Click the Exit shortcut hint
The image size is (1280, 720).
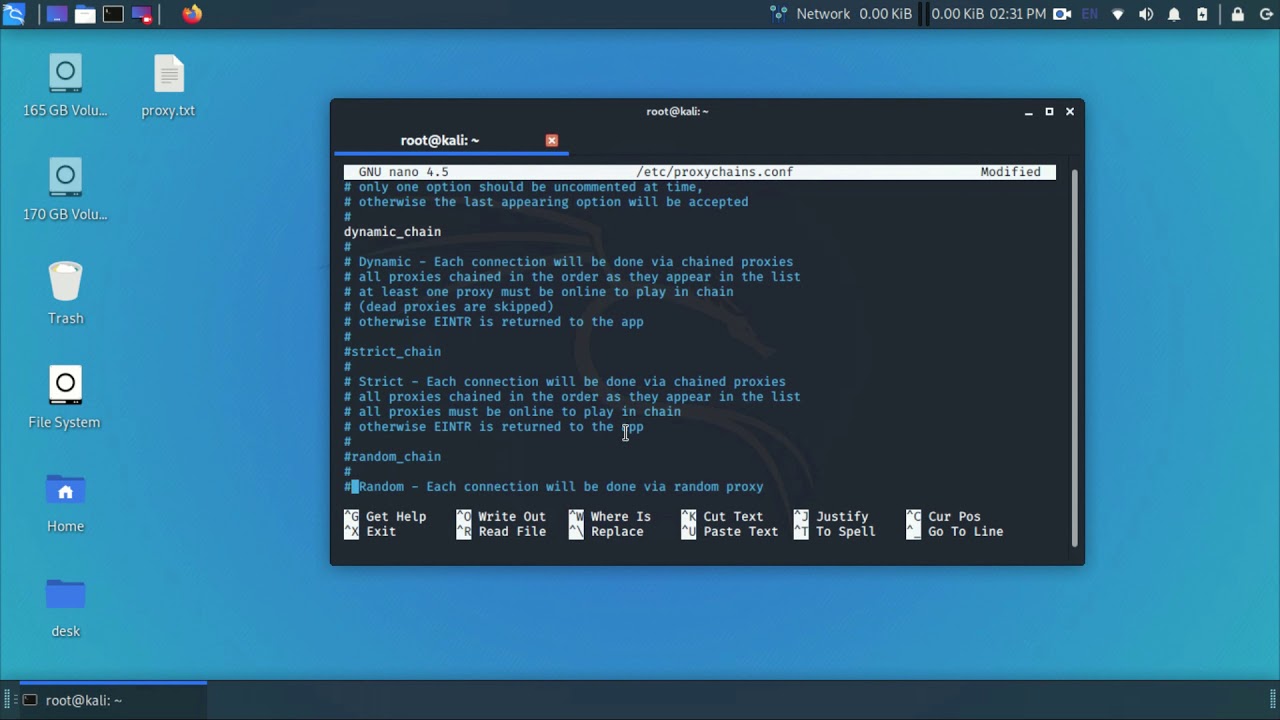[x=370, y=532]
